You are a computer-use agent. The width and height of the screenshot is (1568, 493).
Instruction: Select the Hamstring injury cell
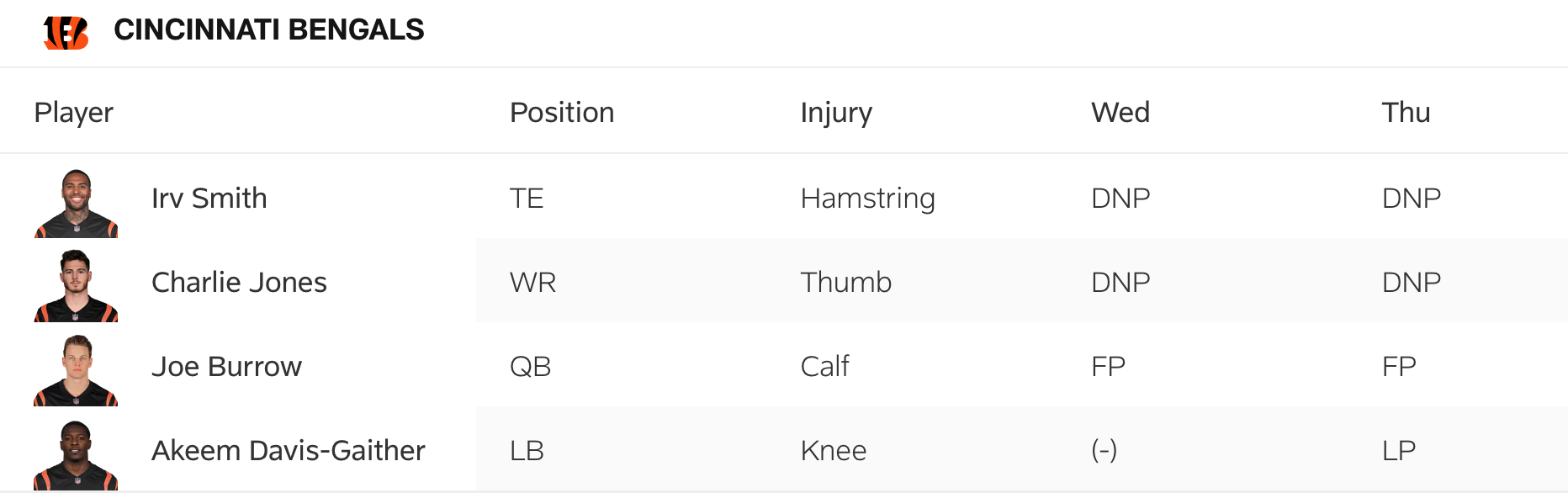867,199
